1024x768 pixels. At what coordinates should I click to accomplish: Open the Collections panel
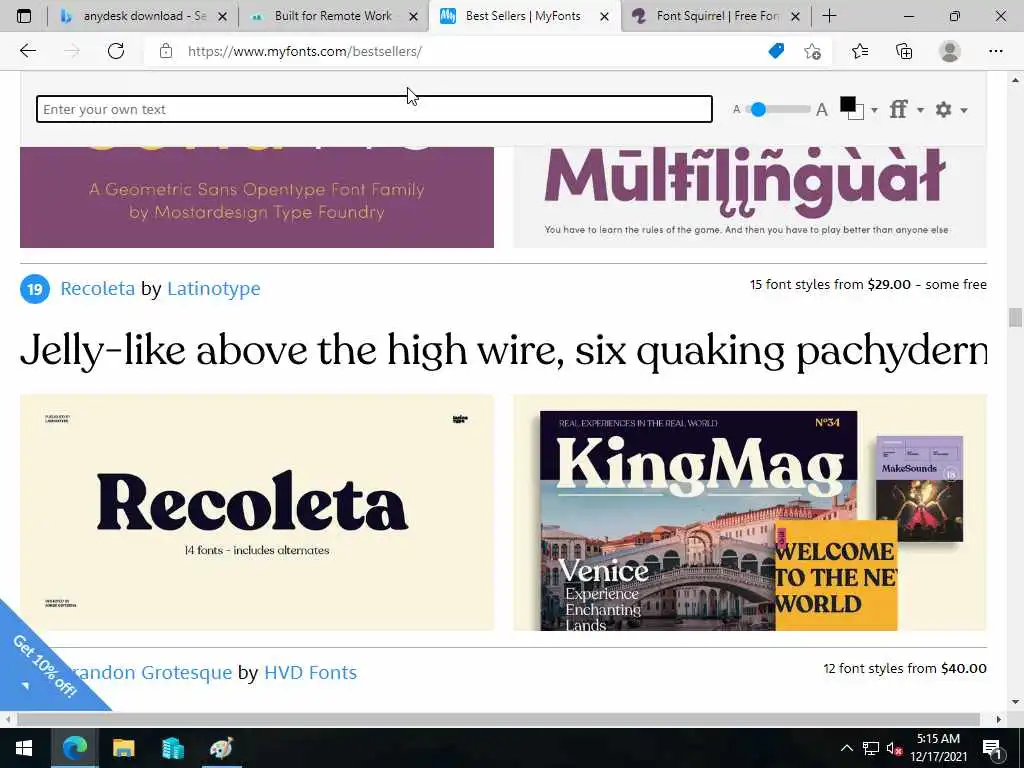pyautogui.click(x=904, y=51)
